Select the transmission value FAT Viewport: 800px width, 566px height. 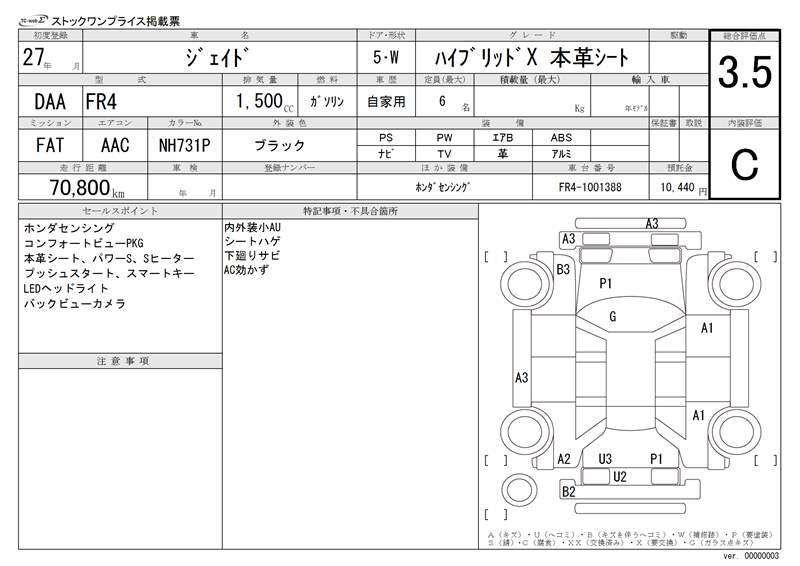(x=50, y=145)
